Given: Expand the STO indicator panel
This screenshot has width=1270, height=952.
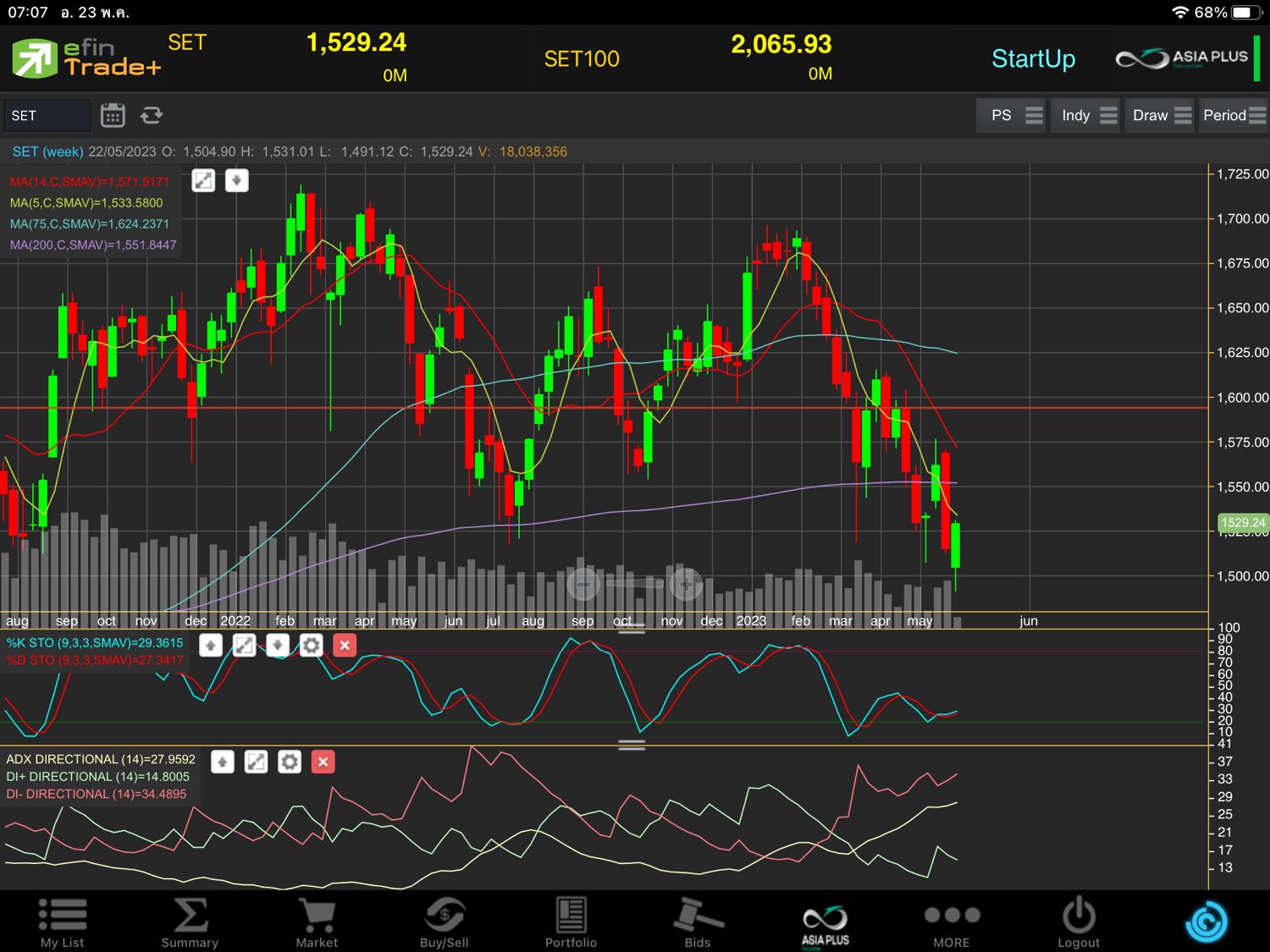Looking at the screenshot, I should point(244,646).
